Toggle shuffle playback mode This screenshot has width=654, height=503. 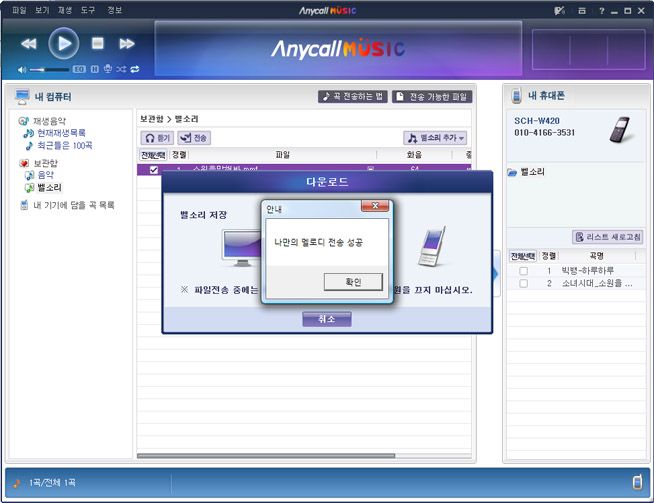click(121, 69)
